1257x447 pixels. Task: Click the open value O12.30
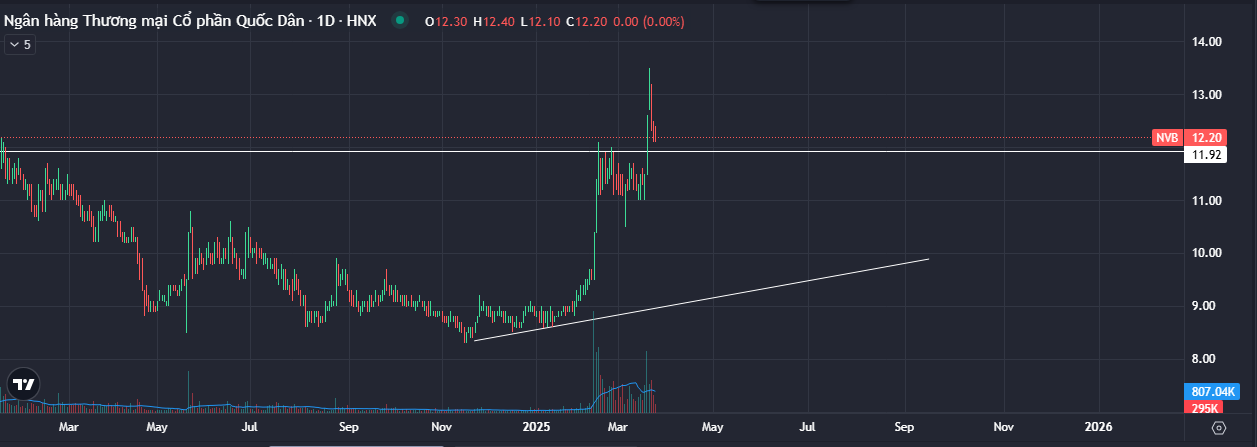click(446, 21)
